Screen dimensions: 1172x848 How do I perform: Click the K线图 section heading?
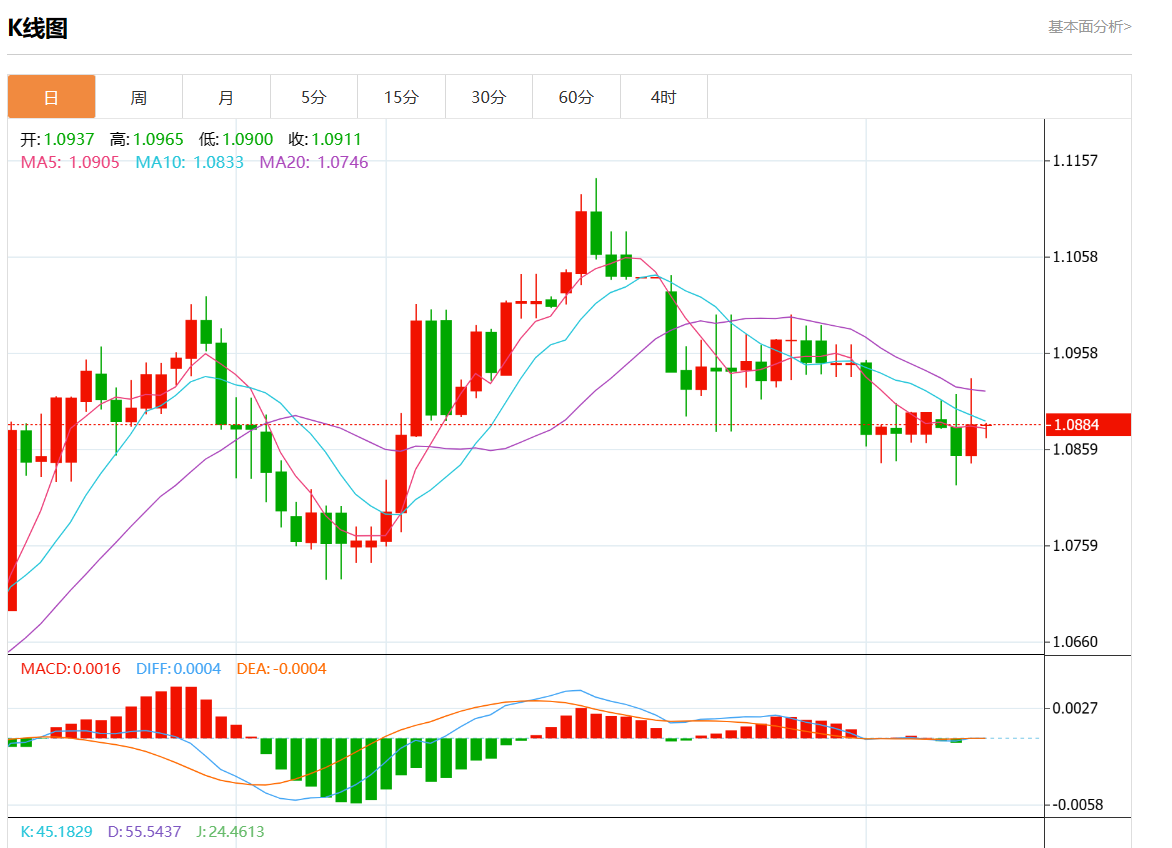38,28
